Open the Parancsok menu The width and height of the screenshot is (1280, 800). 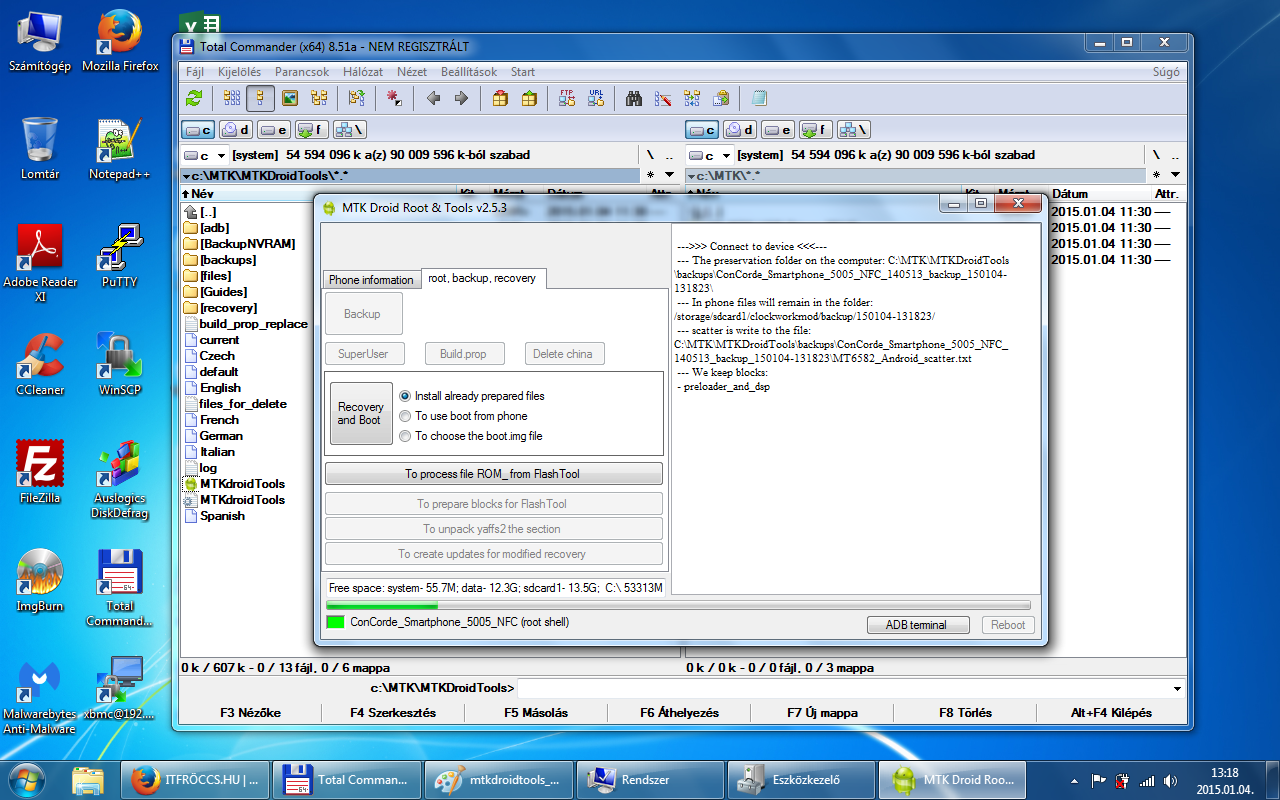coord(302,72)
